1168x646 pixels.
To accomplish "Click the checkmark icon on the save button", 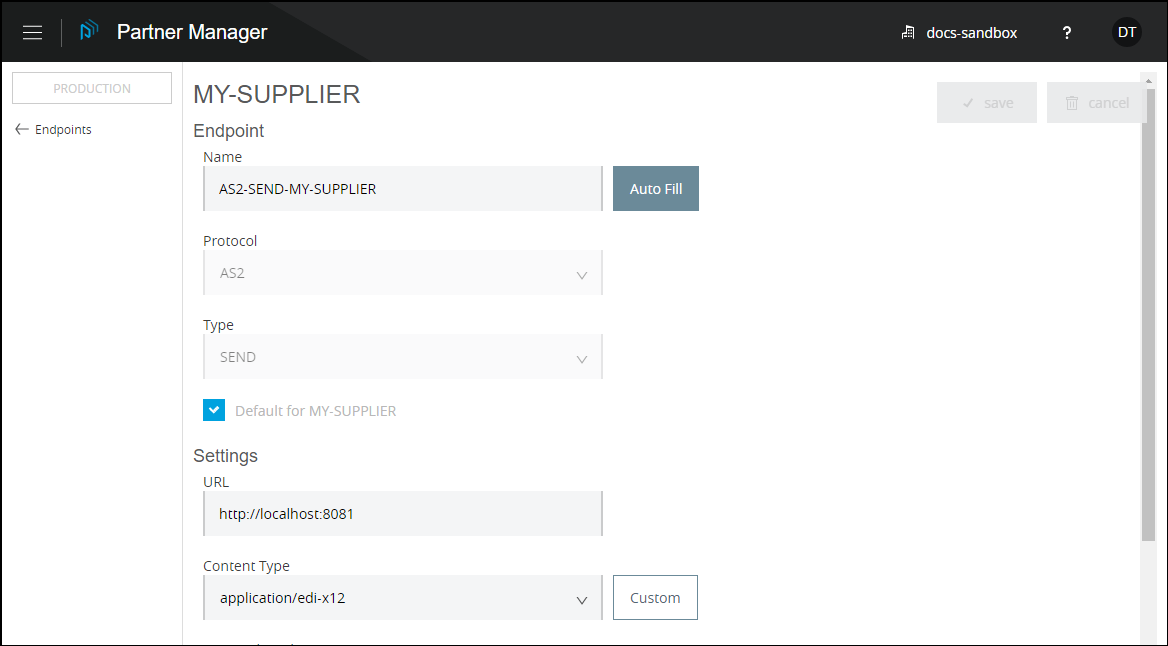I will (968, 102).
